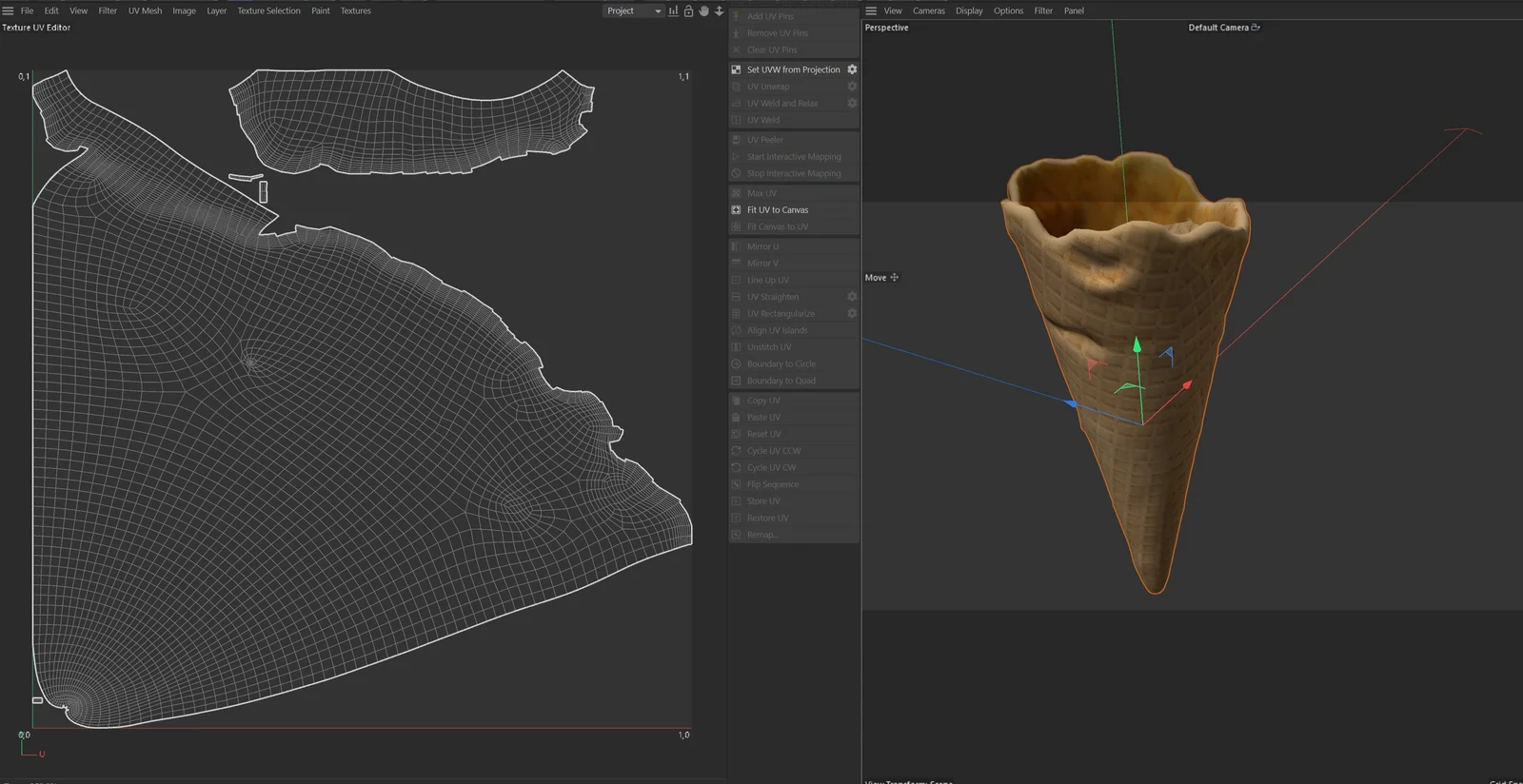1523x784 pixels.
Task: Open the Cameras menu
Action: 929,10
